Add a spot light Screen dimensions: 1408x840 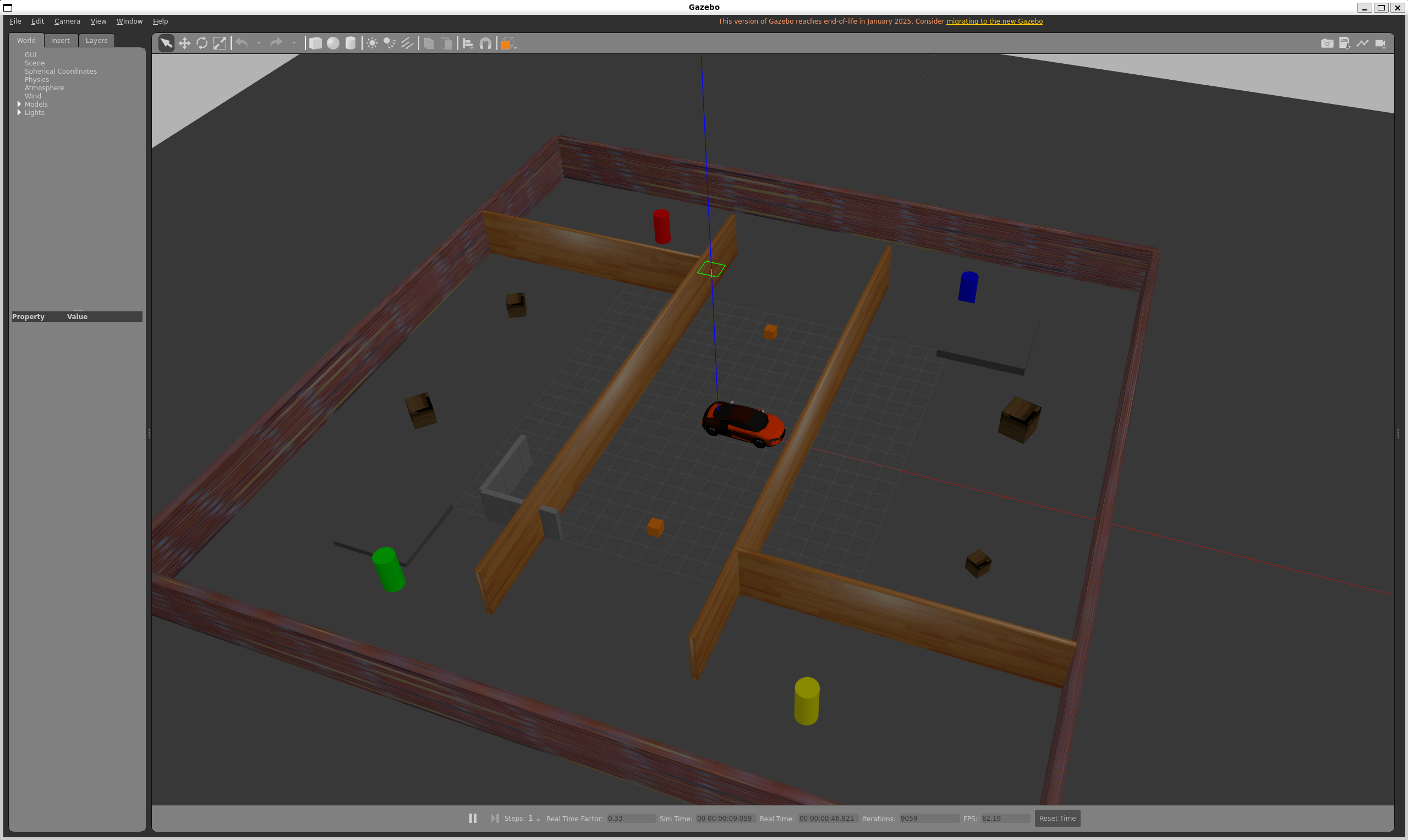[x=390, y=43]
